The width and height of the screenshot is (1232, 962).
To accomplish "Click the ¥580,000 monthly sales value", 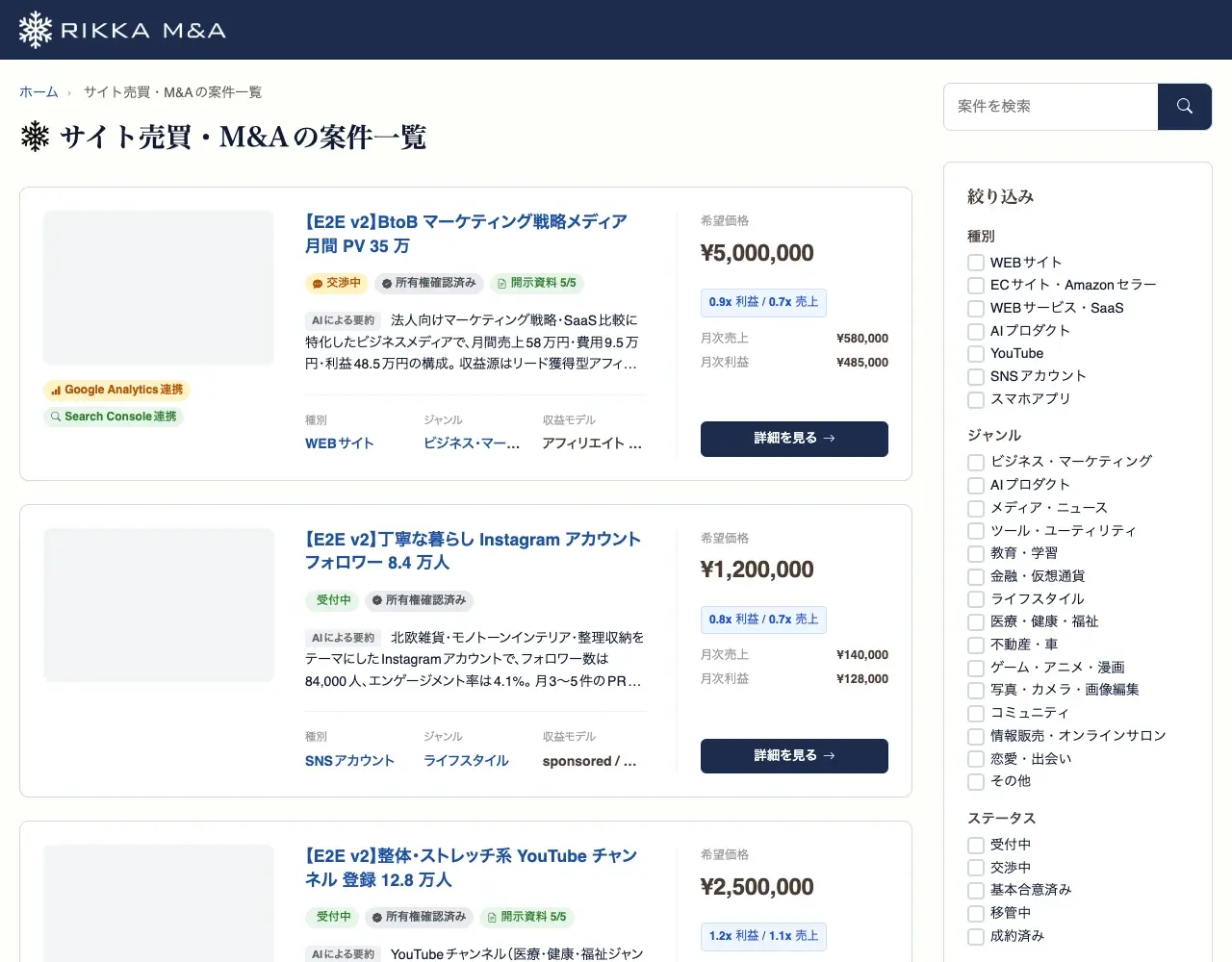I will click(862, 339).
